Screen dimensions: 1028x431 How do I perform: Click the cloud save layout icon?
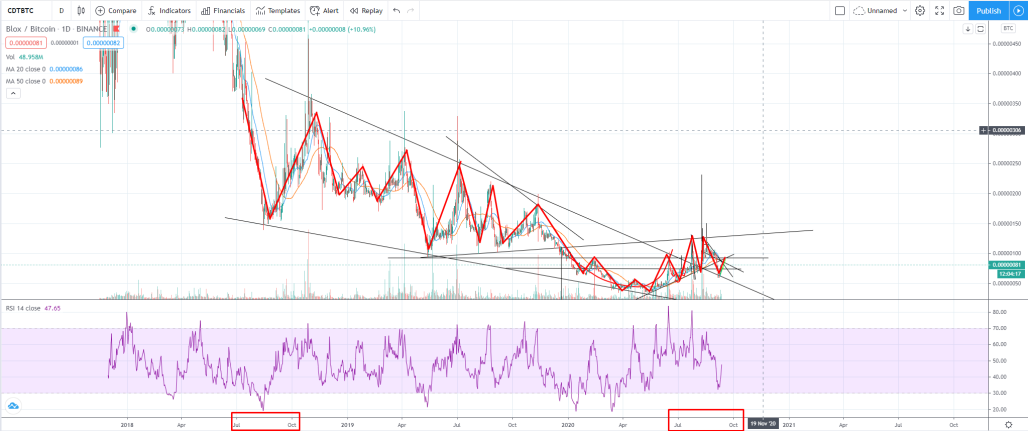859,10
